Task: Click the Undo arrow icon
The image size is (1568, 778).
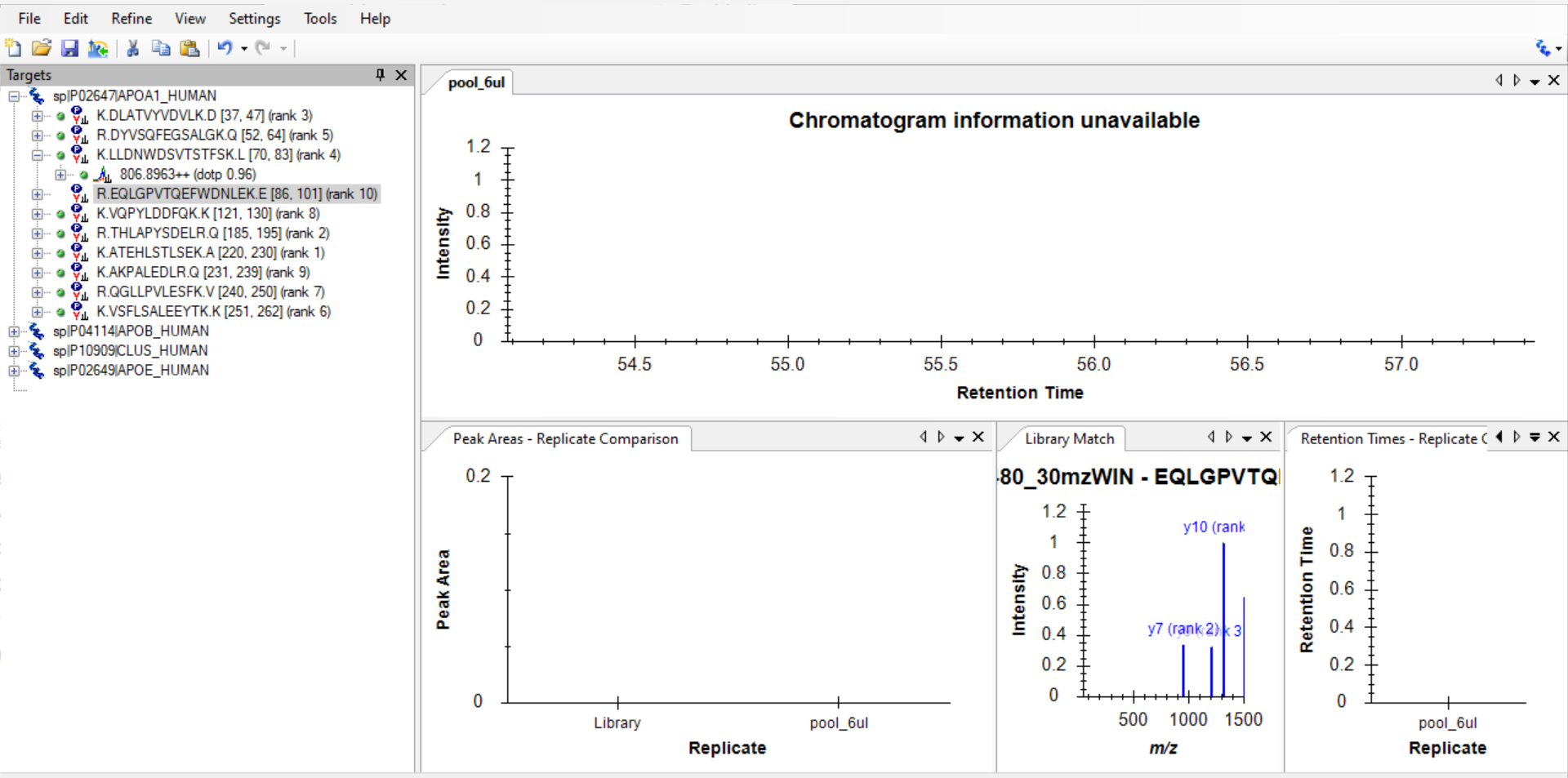Action: point(224,48)
